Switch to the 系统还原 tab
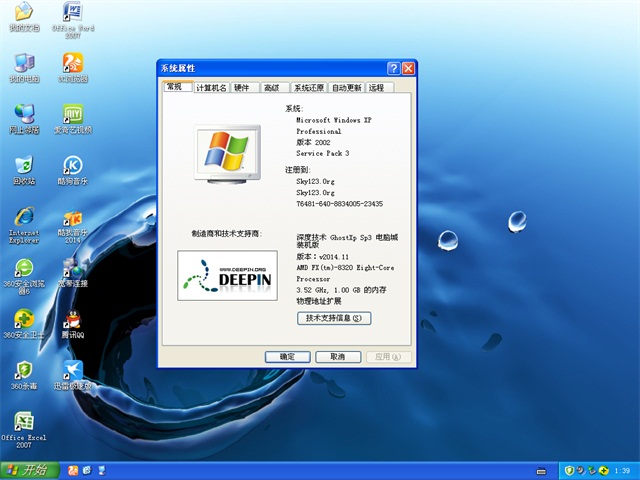 point(309,88)
